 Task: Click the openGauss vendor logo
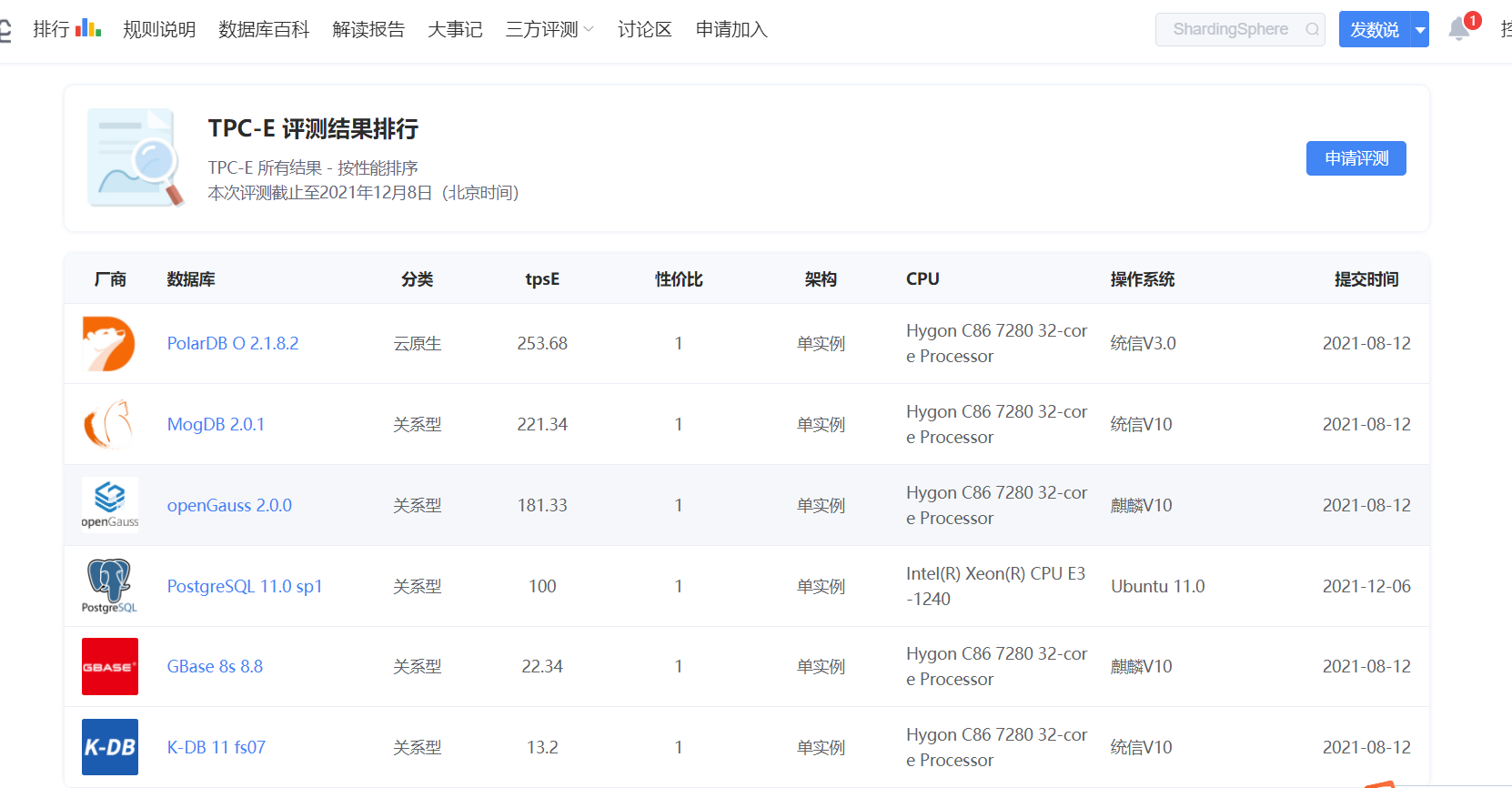110,504
